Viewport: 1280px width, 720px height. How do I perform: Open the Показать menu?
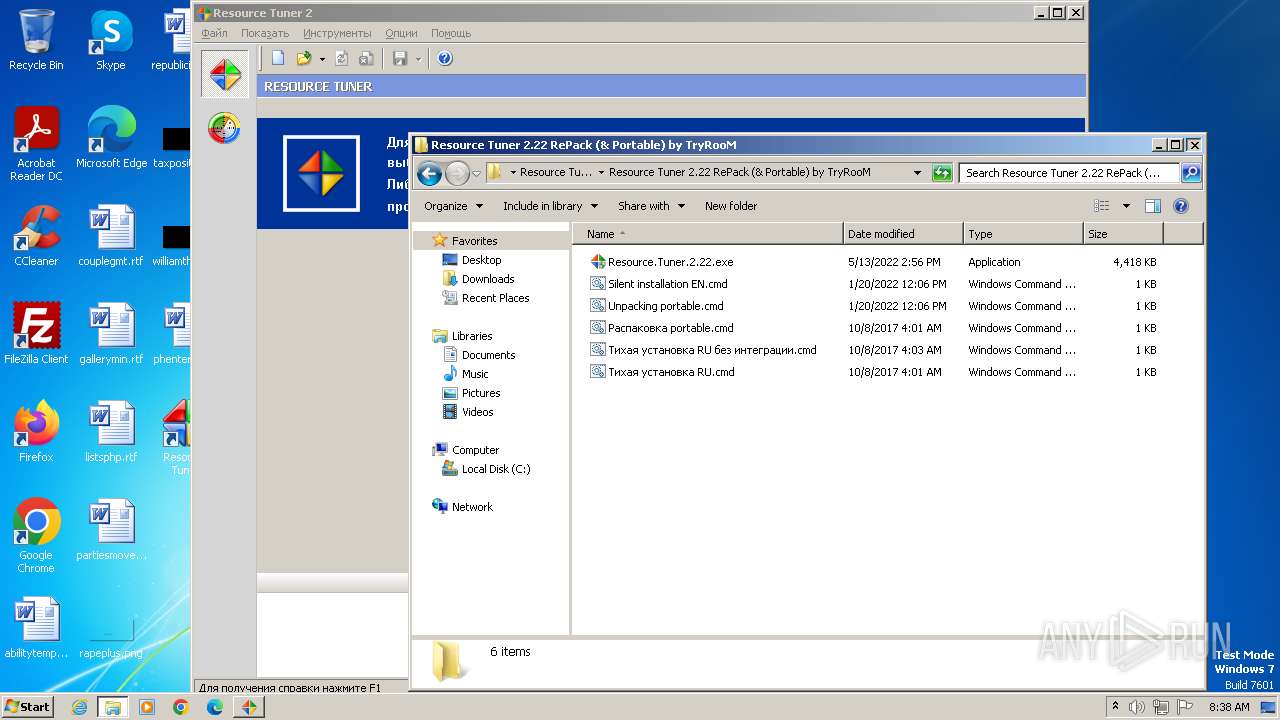click(265, 33)
